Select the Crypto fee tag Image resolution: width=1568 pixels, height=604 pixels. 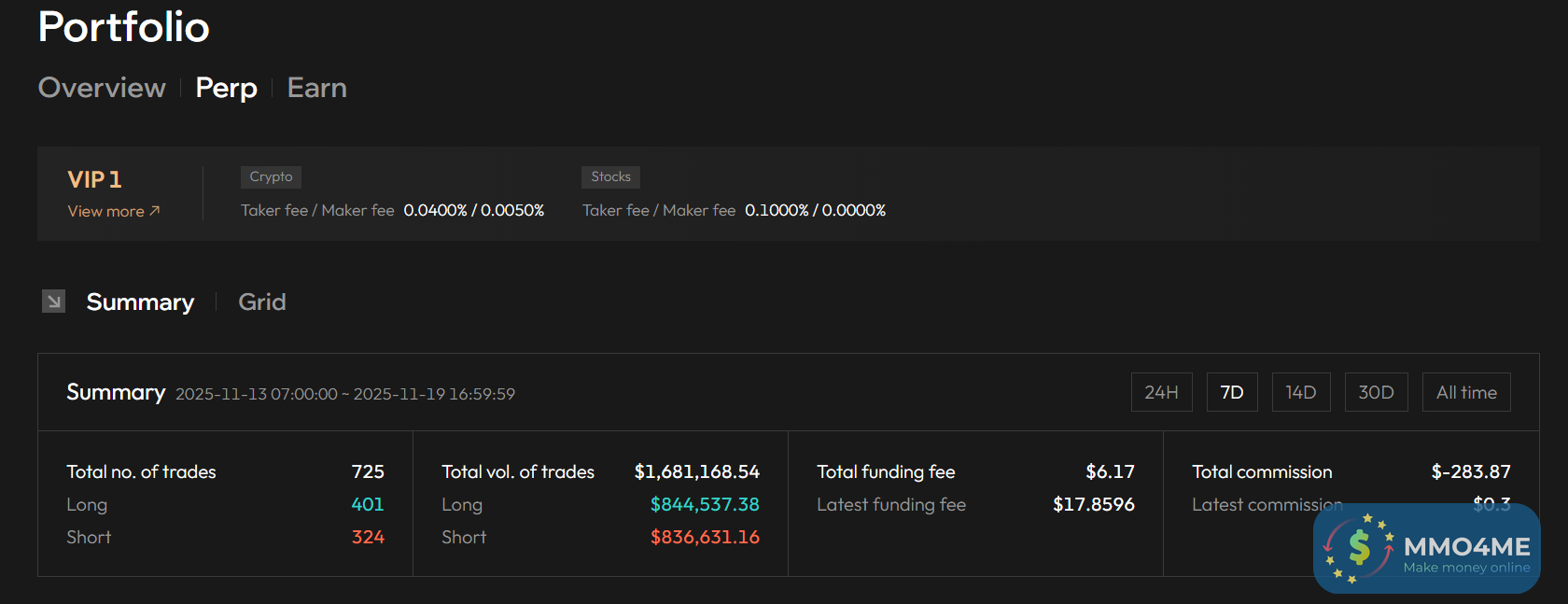[271, 176]
